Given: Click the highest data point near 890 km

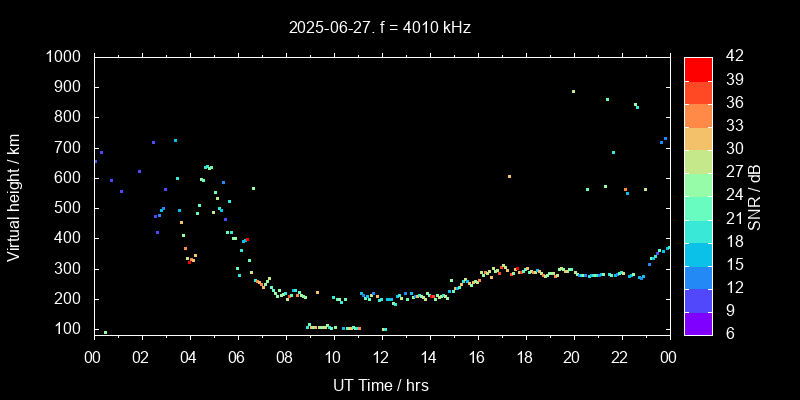Looking at the screenshot, I should coord(573,91).
